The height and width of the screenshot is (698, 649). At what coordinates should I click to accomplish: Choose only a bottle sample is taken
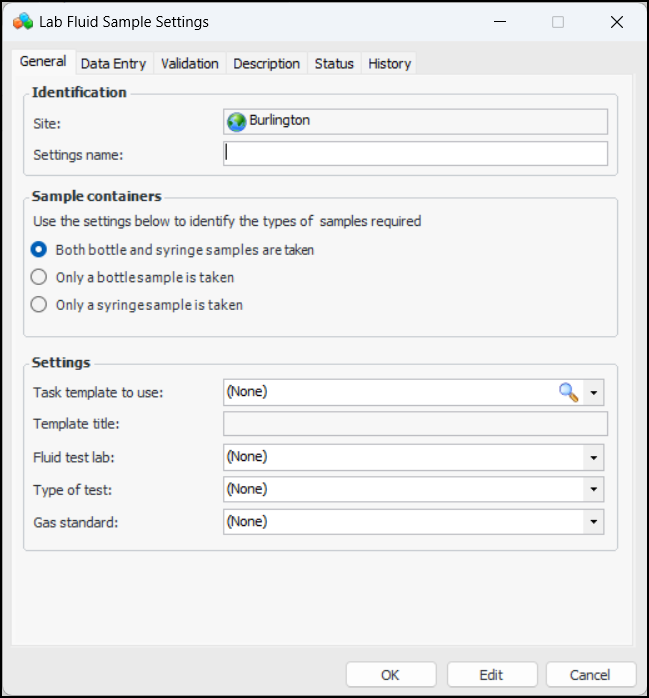point(39,277)
